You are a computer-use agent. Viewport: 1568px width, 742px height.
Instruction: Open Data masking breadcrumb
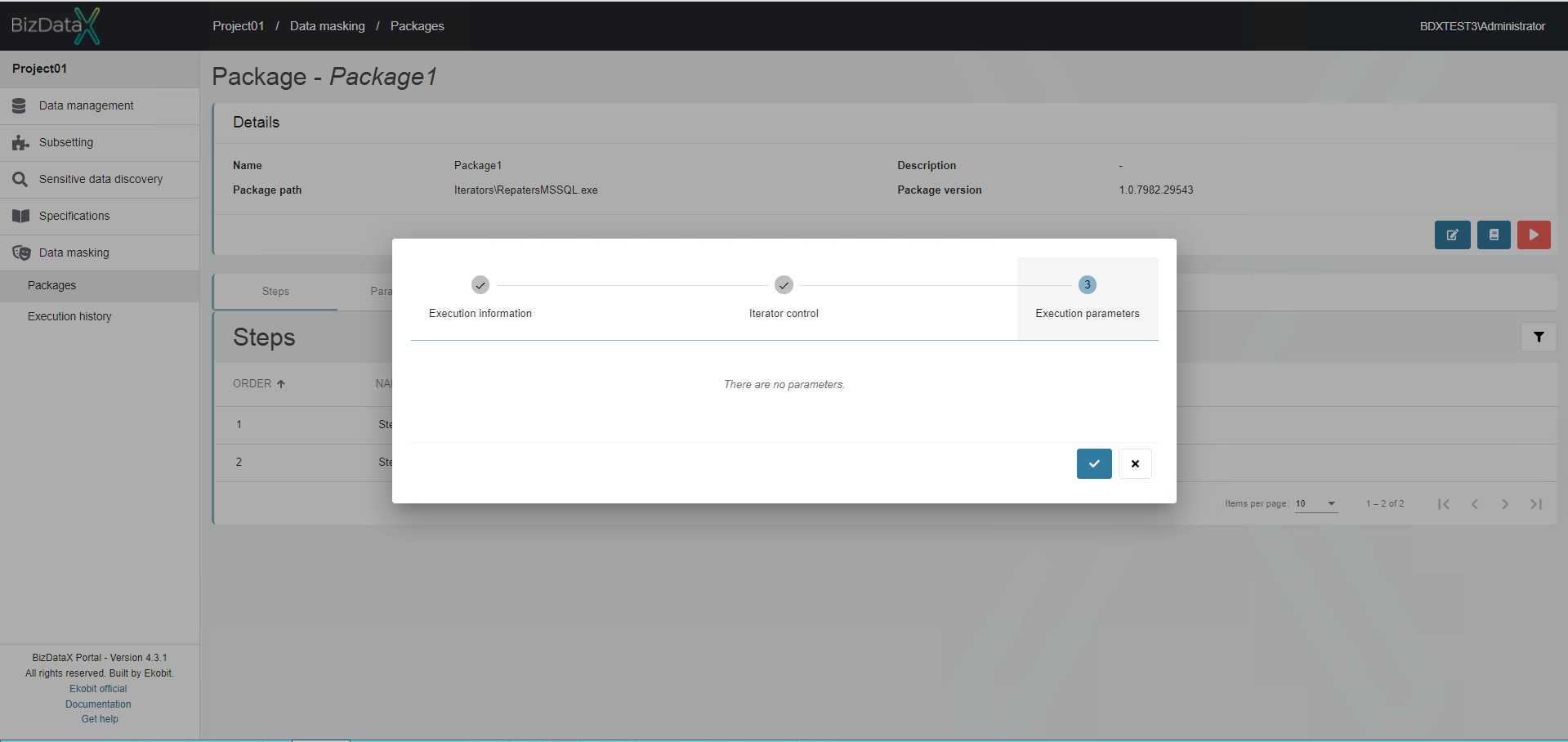click(328, 26)
